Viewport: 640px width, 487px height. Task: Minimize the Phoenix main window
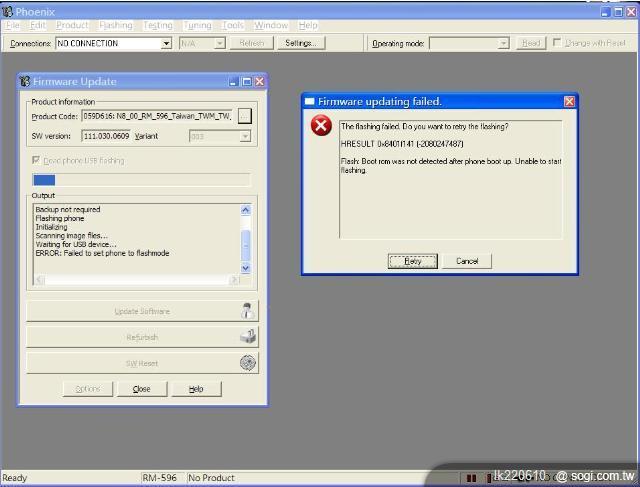(x=606, y=12)
